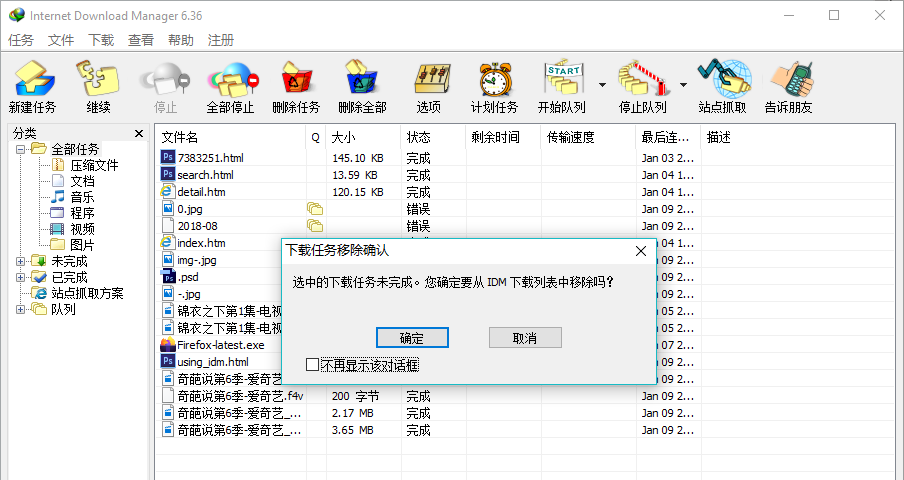This screenshot has width=904, height=480.
Task: Close the 下载任务移除确认 dialog
Action: pos(641,251)
